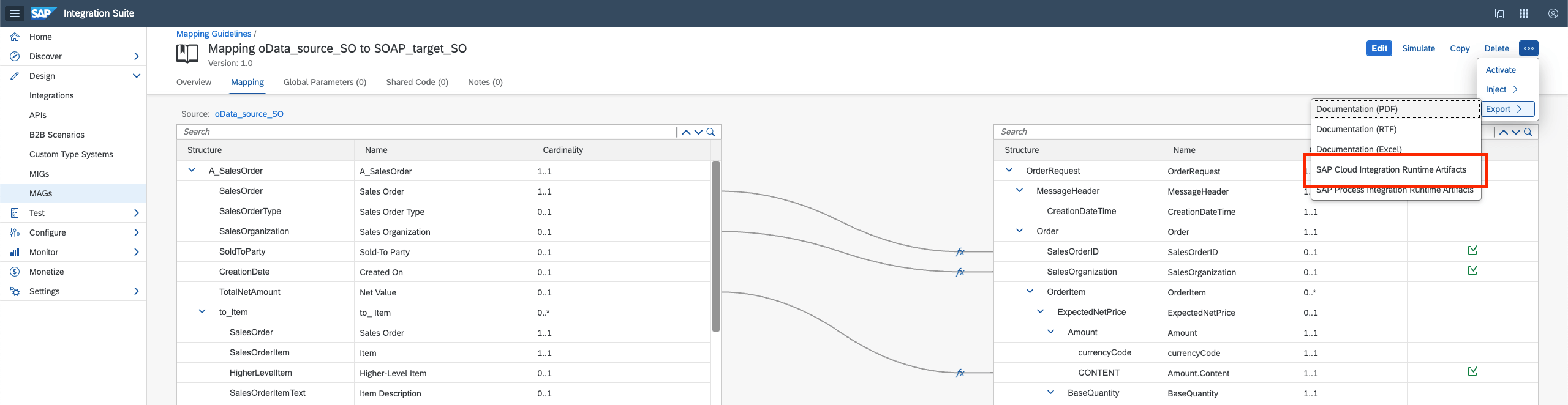
Task: Open the oData_source_SO source link
Action: (x=249, y=114)
